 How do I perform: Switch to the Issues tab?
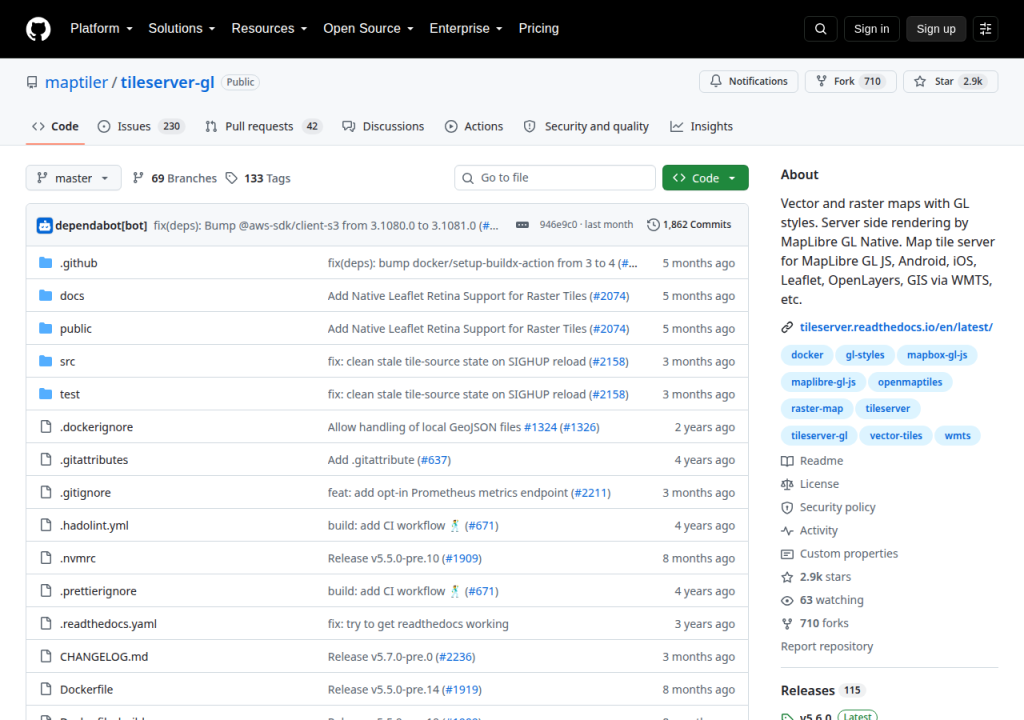pos(141,127)
